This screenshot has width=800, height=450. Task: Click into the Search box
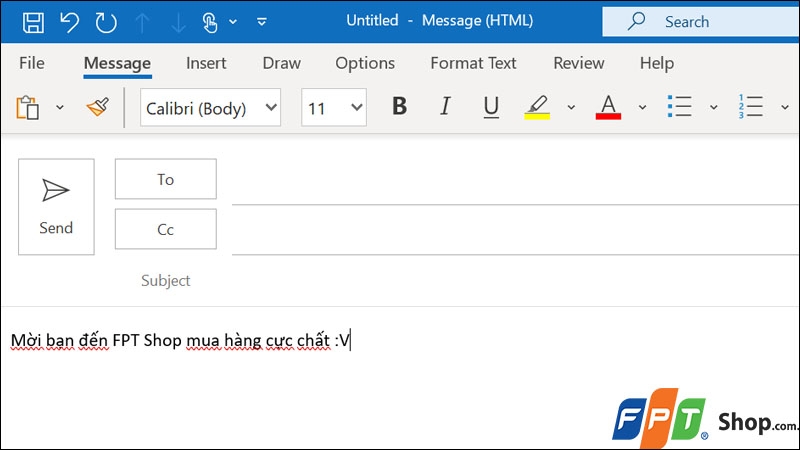click(x=701, y=21)
